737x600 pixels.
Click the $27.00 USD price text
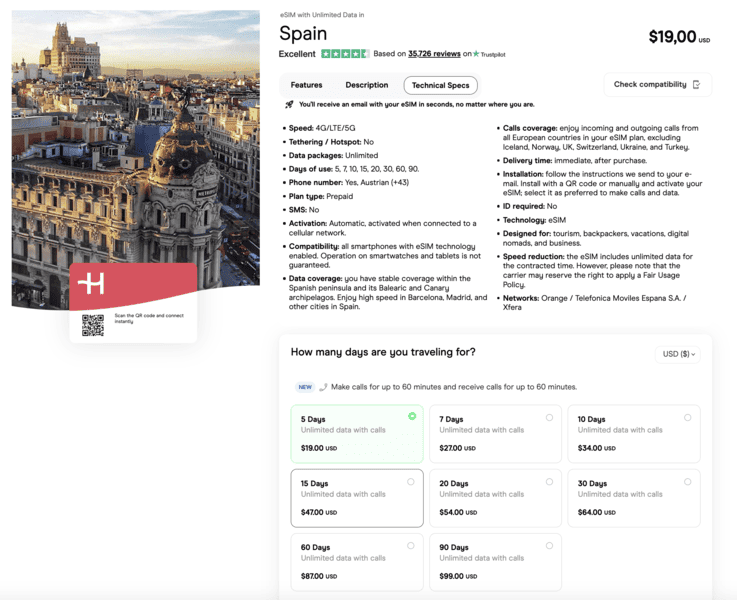point(457,448)
